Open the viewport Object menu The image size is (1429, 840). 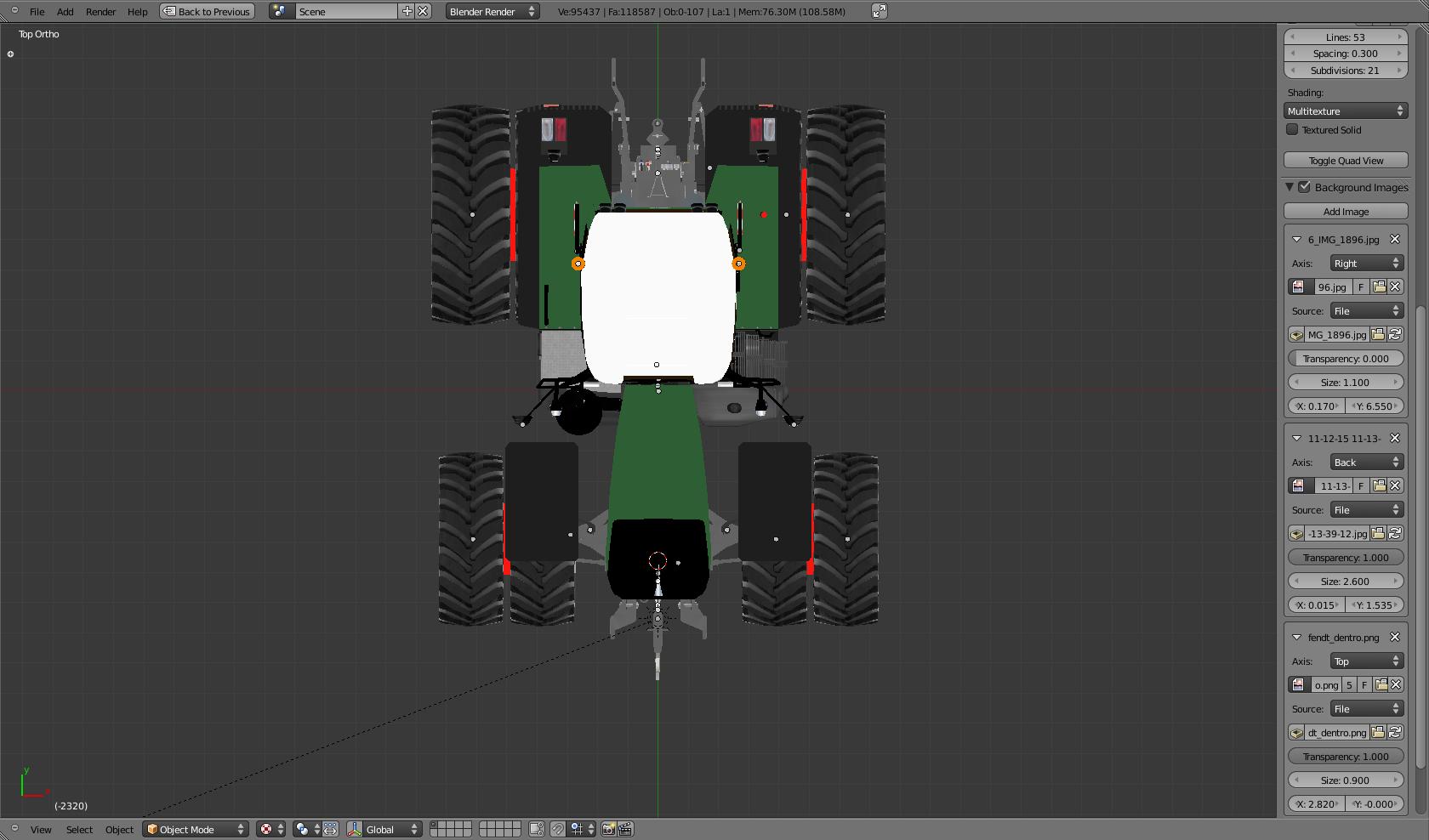(119, 830)
